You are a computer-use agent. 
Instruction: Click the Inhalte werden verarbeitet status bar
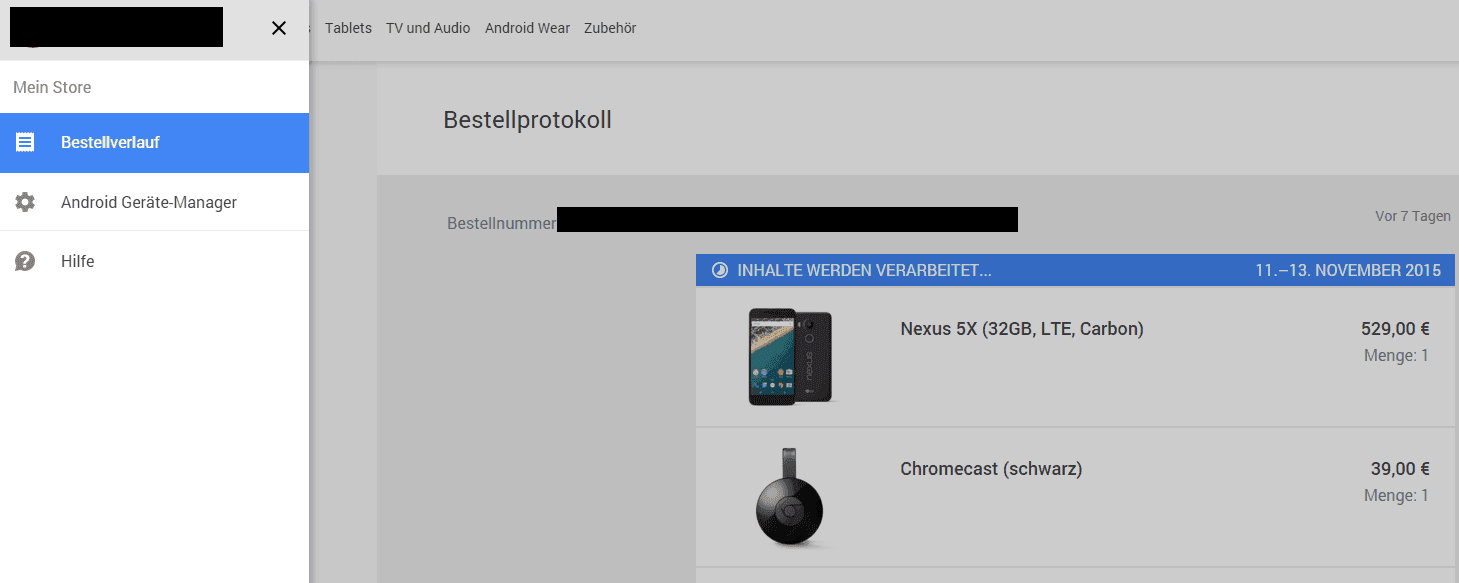[x=1075, y=270]
